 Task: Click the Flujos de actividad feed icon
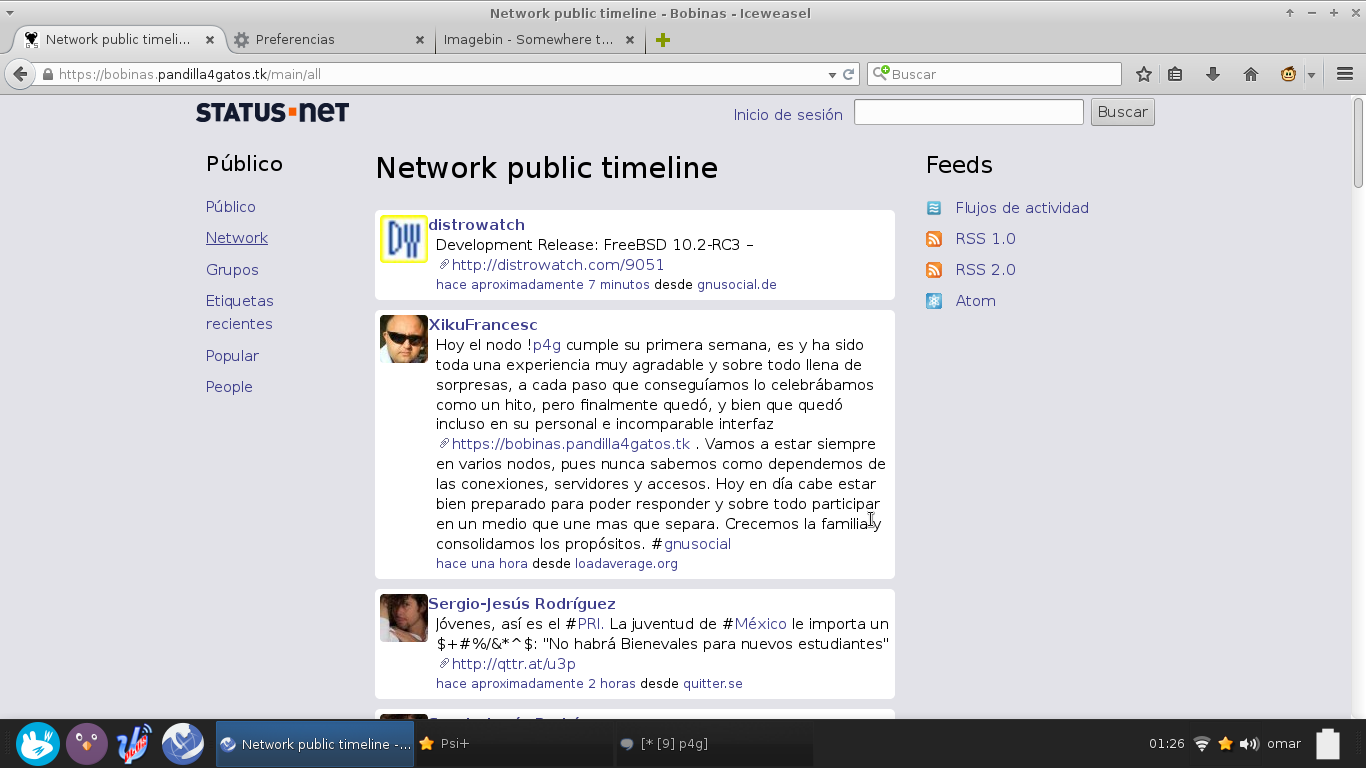(x=934, y=208)
